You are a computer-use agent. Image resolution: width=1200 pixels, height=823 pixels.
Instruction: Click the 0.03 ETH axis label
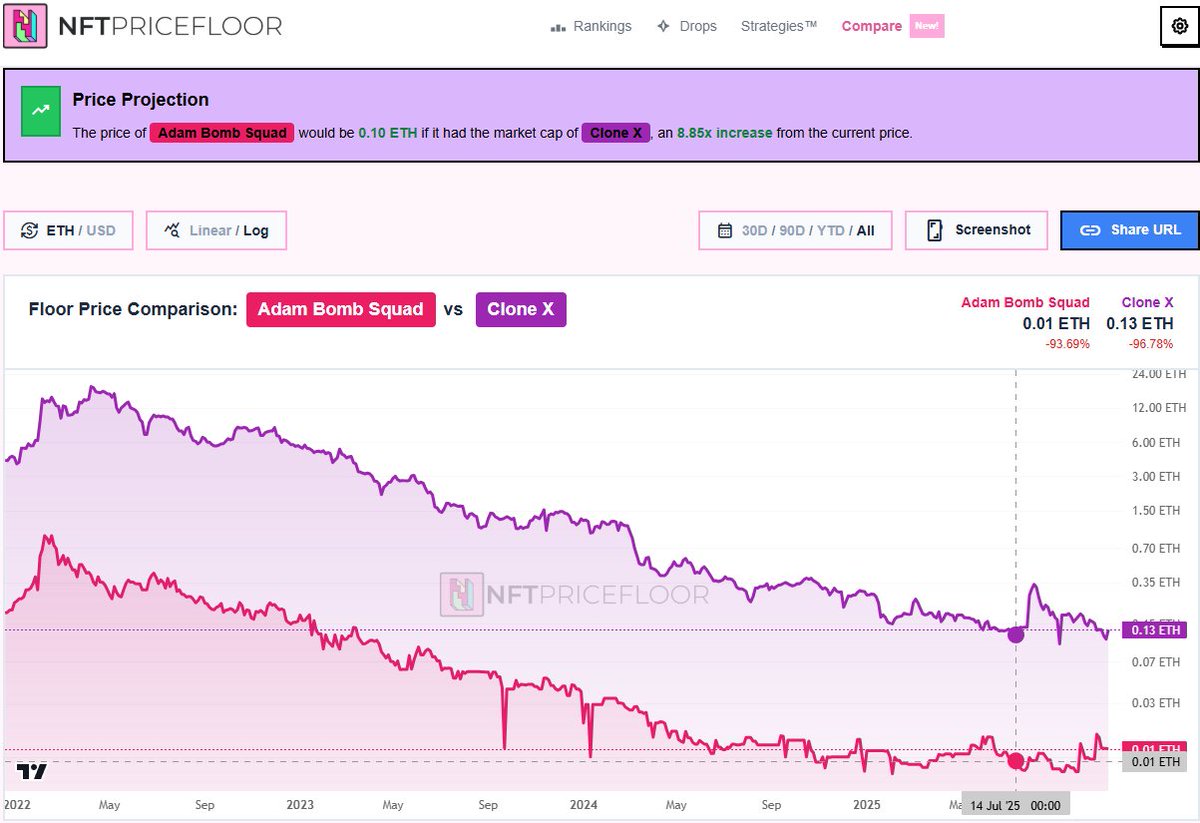(1156, 704)
